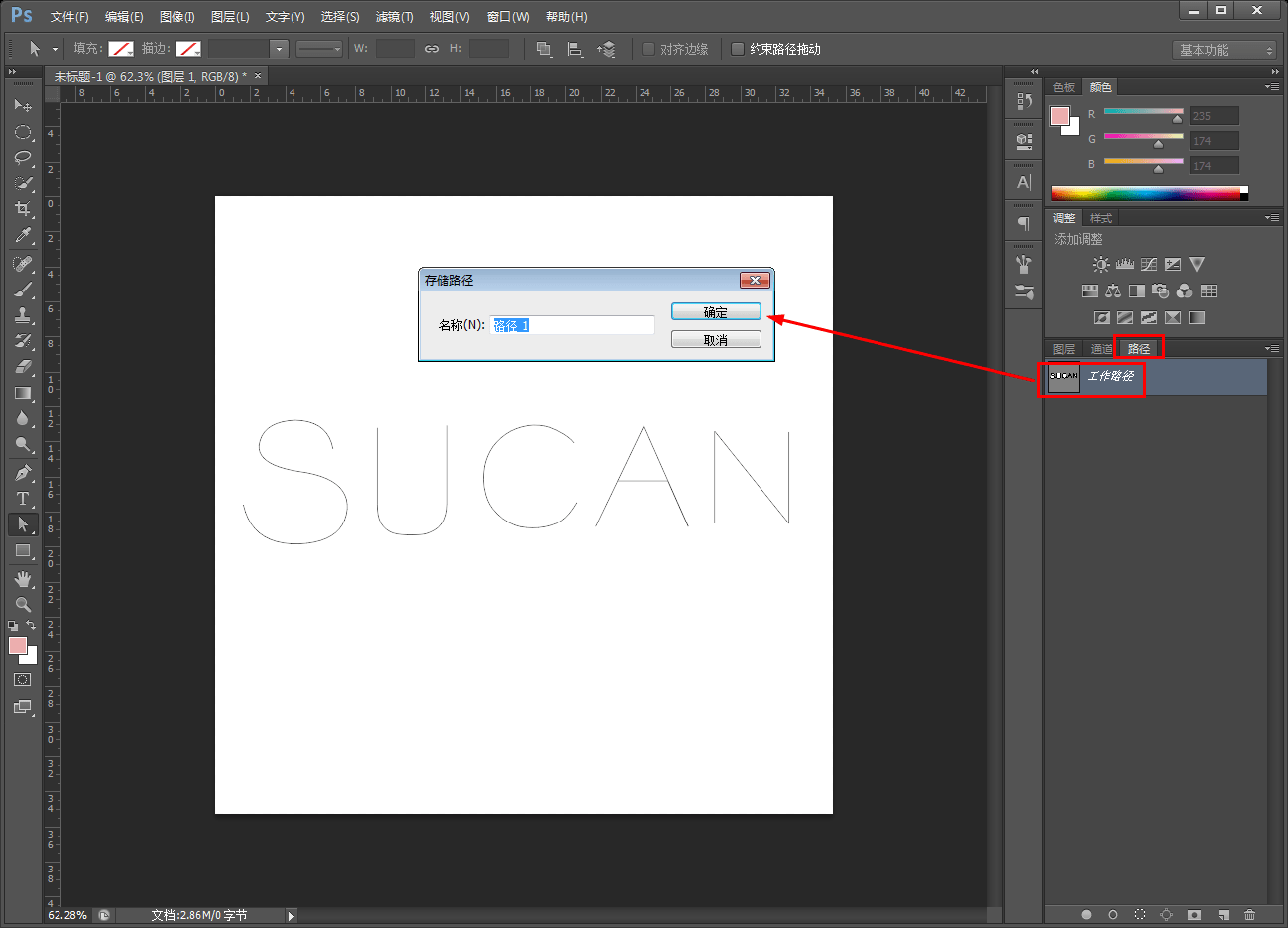The image size is (1288, 928).
Task: Select the Hand tool
Action: click(x=23, y=579)
